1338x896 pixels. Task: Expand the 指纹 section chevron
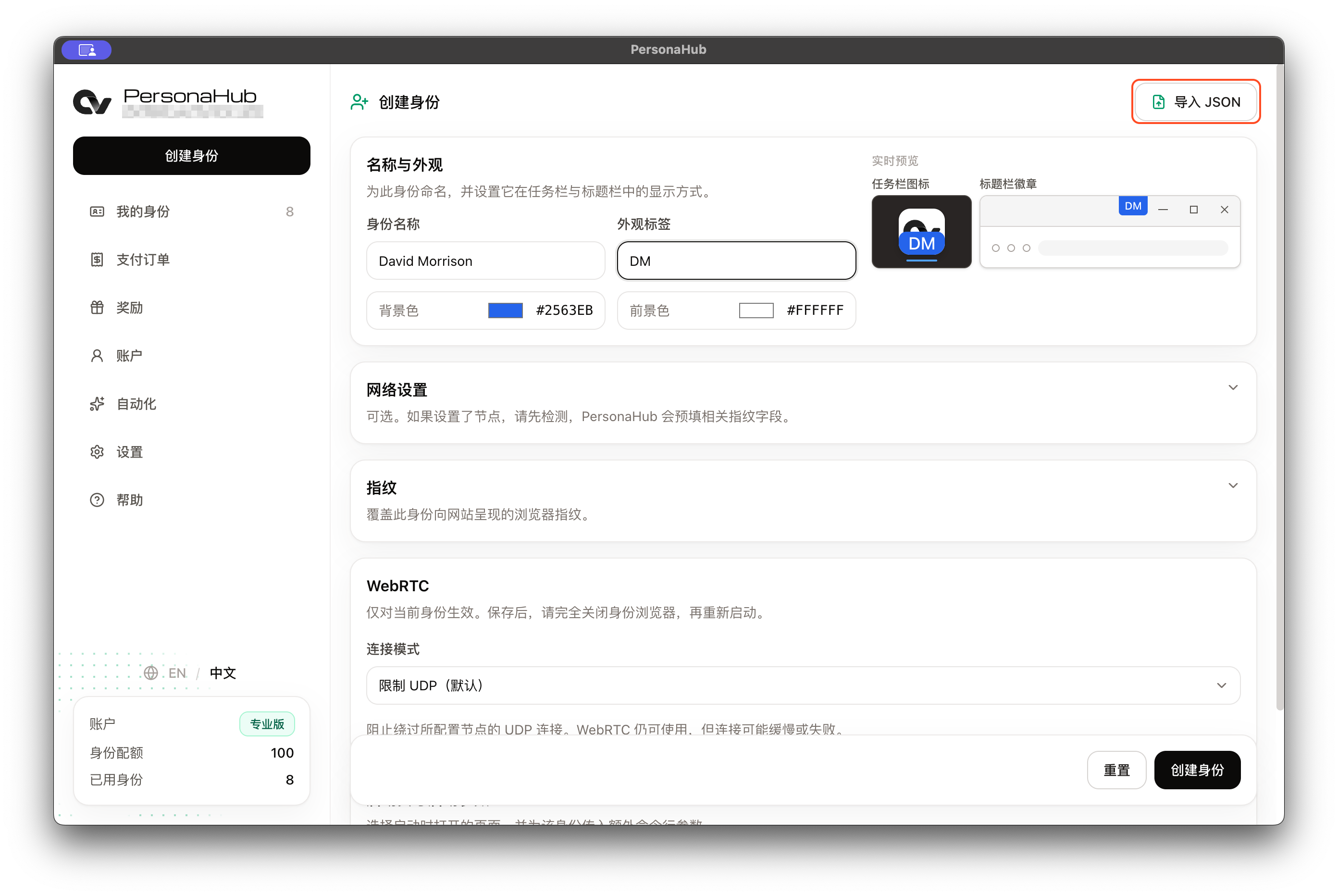1233,485
